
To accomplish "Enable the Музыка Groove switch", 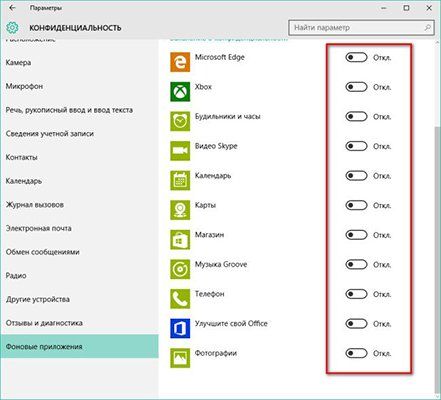I will click(x=356, y=264).
